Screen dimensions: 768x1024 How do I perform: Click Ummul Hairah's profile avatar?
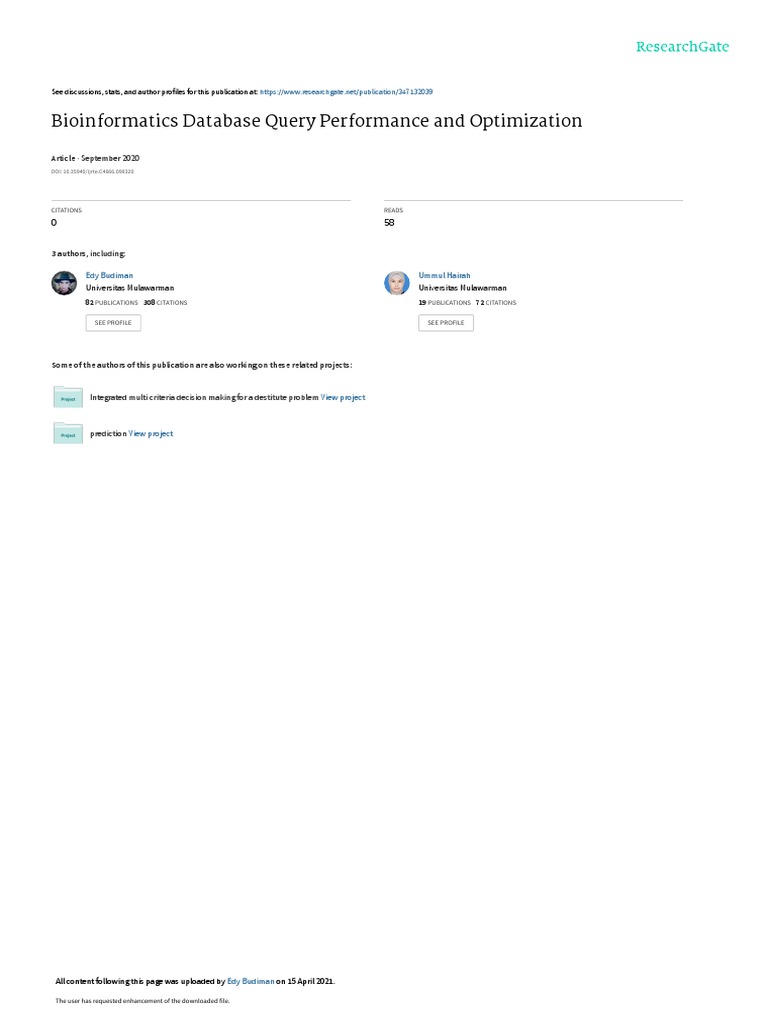(396, 283)
